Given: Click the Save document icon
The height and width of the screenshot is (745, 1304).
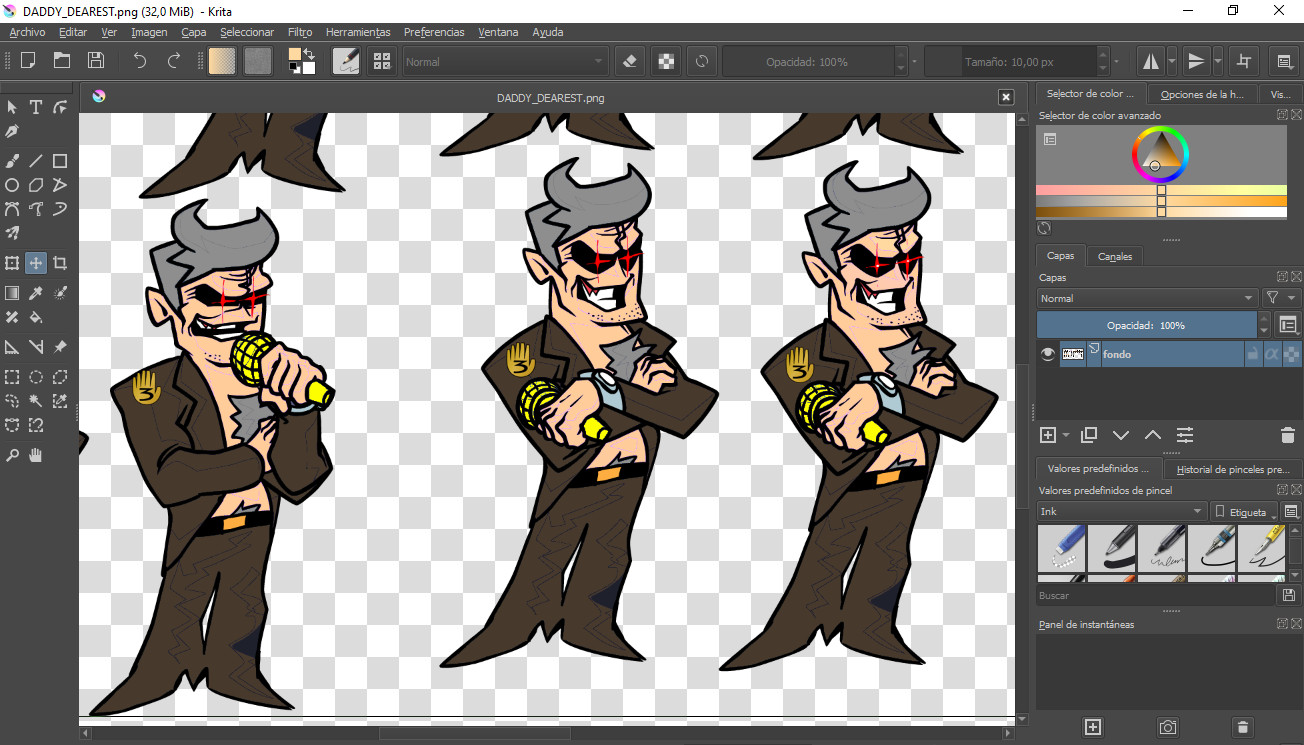Looking at the screenshot, I should click(x=95, y=61).
